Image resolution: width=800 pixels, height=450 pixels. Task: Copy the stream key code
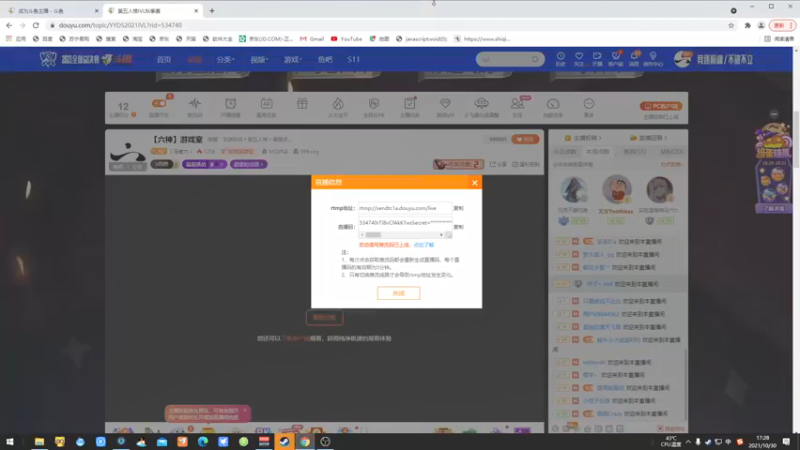[458, 227]
